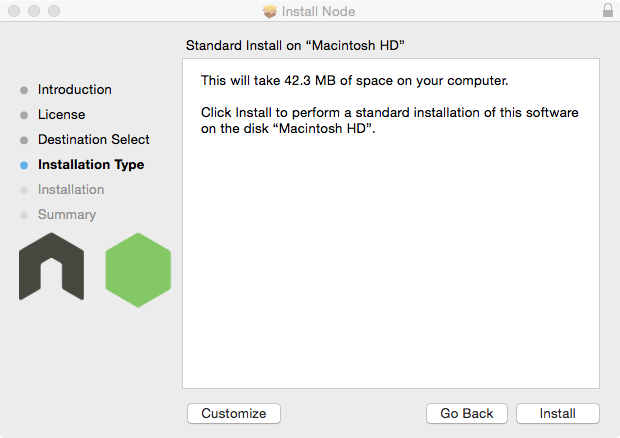Viewport: 620px width, 438px height.
Task: Select the Introduction step label
Action: click(75, 90)
